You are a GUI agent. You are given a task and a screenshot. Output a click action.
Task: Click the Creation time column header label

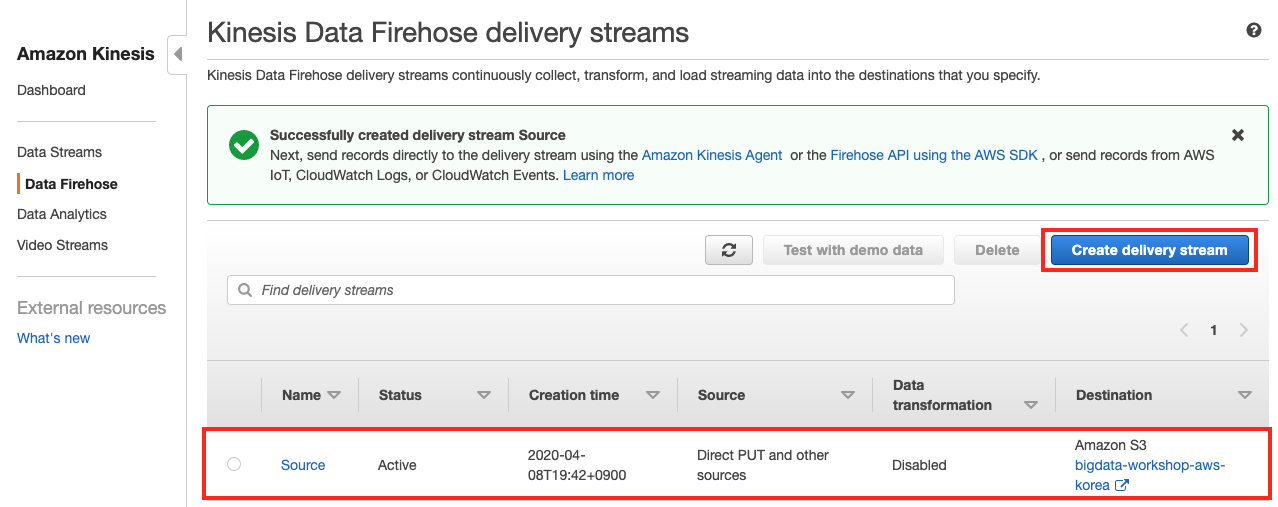pos(574,395)
